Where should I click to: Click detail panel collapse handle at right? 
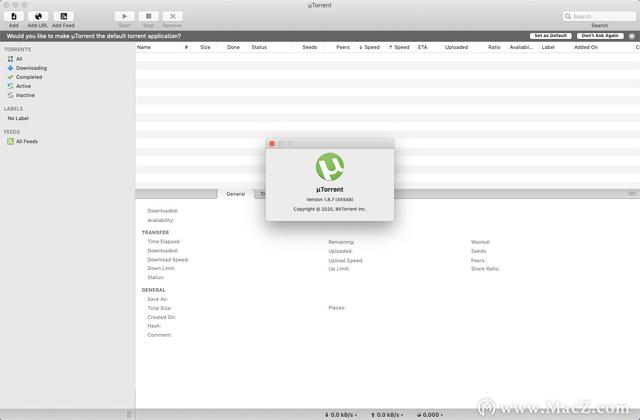tap(632, 194)
